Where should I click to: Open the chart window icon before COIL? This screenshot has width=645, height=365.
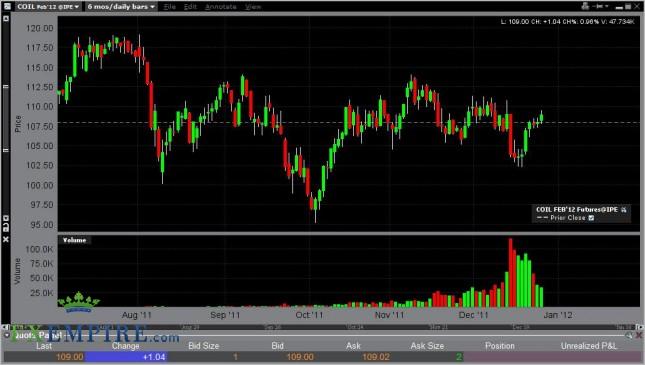(x=7, y=6)
